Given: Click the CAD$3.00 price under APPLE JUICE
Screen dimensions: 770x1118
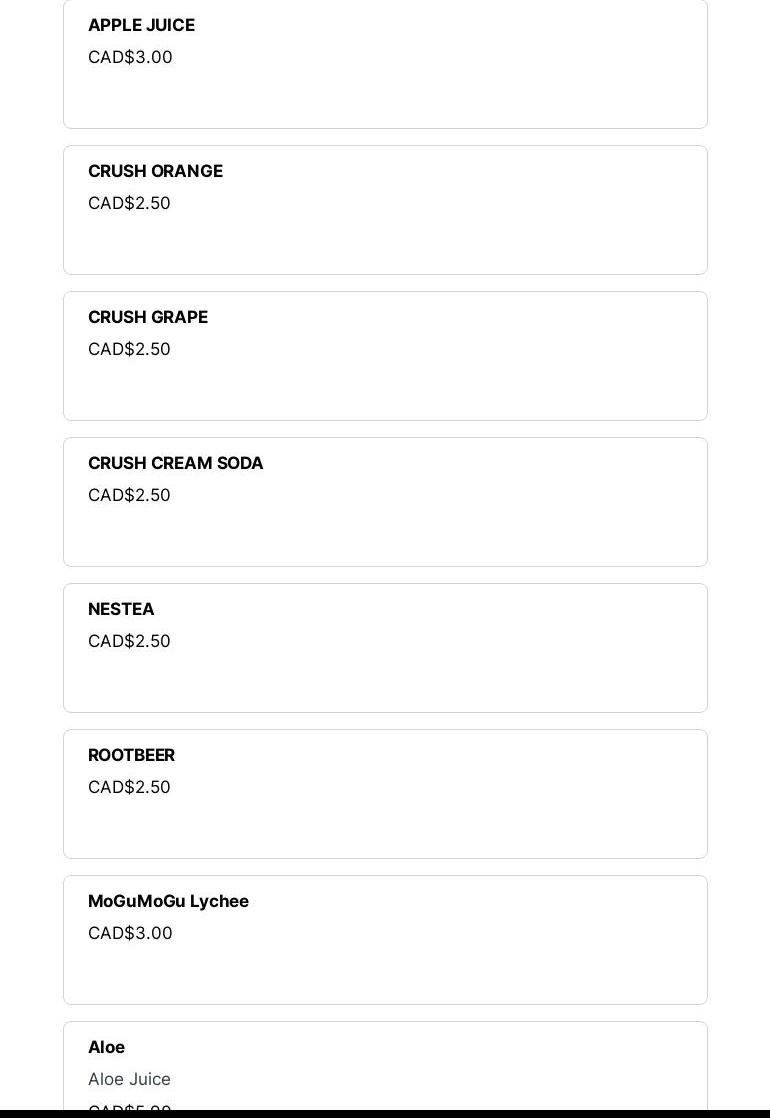Looking at the screenshot, I should pyautogui.click(x=130, y=57).
